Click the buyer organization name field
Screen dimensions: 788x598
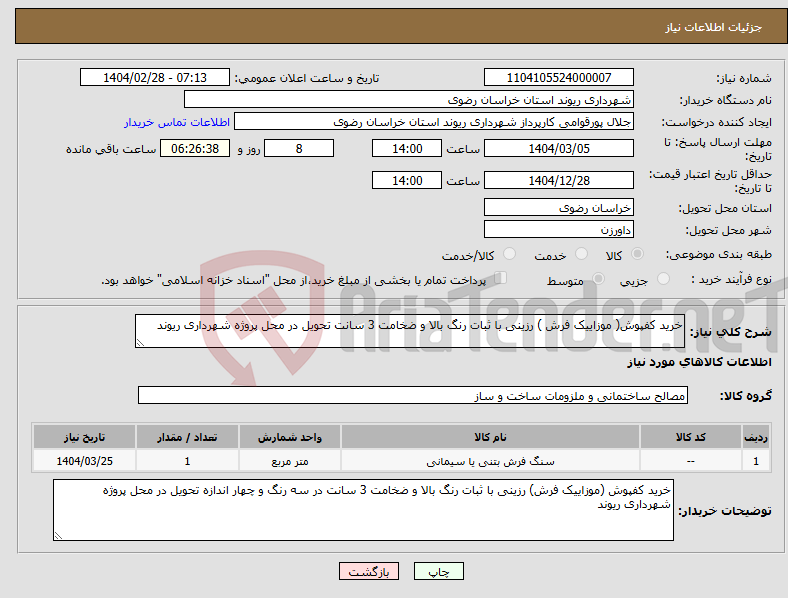click(409, 99)
